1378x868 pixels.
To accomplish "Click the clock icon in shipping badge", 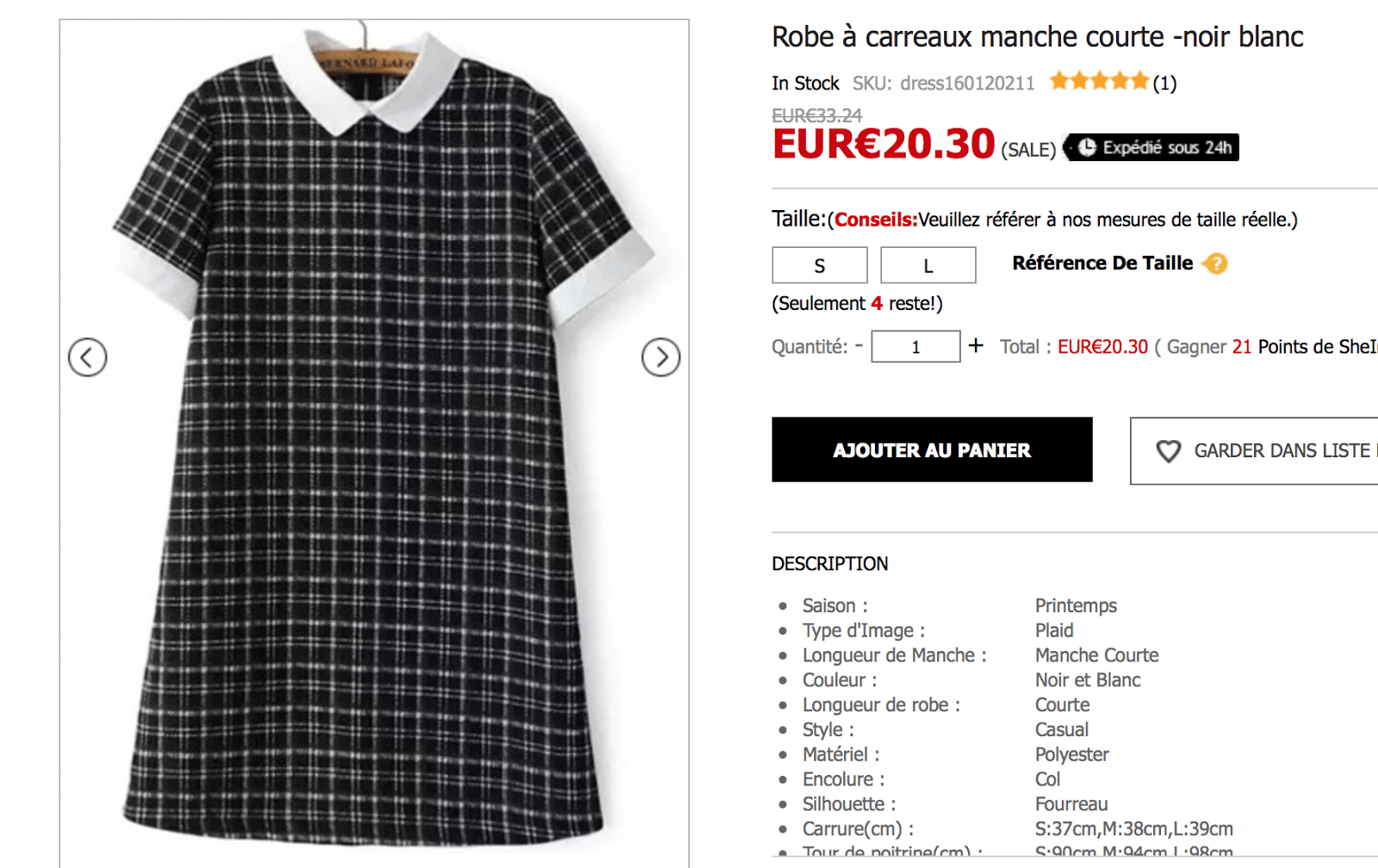I will (x=1087, y=147).
